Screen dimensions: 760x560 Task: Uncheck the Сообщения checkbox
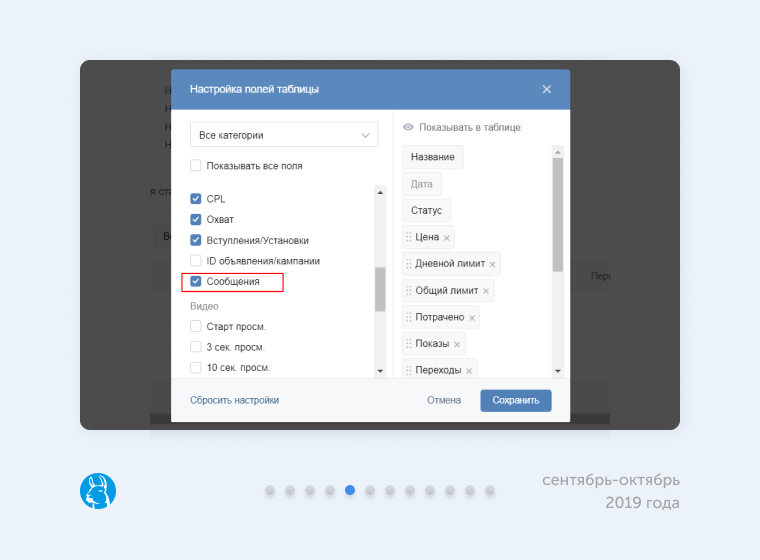(196, 282)
